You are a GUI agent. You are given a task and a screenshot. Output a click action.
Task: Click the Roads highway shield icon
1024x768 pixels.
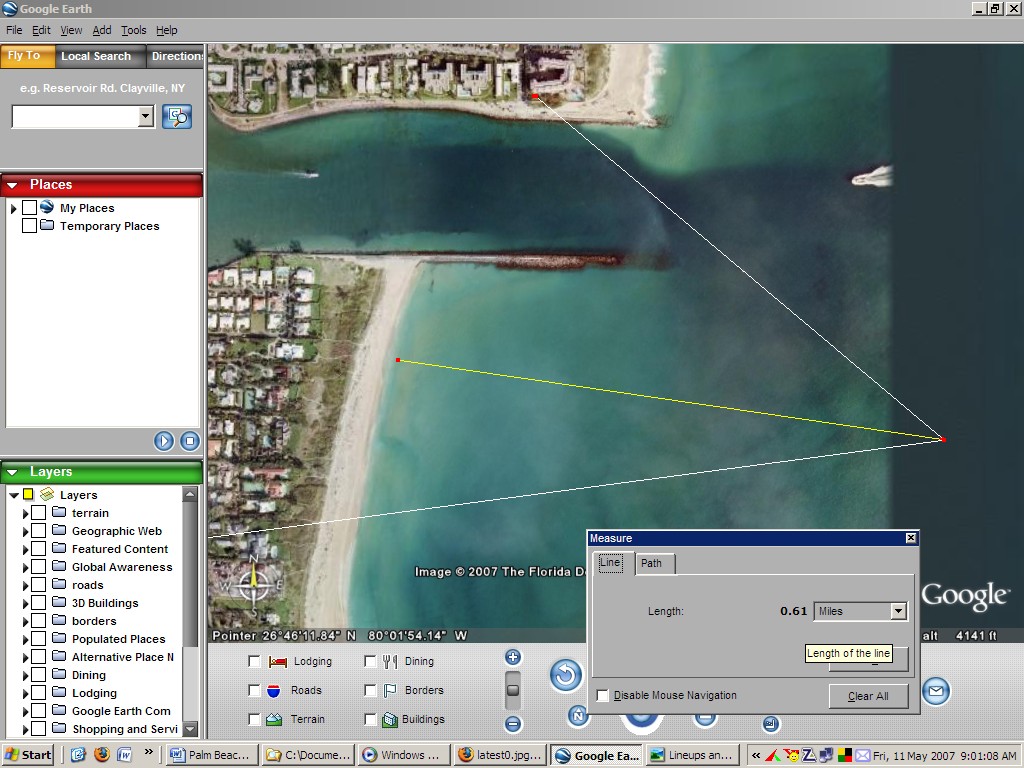[274, 690]
